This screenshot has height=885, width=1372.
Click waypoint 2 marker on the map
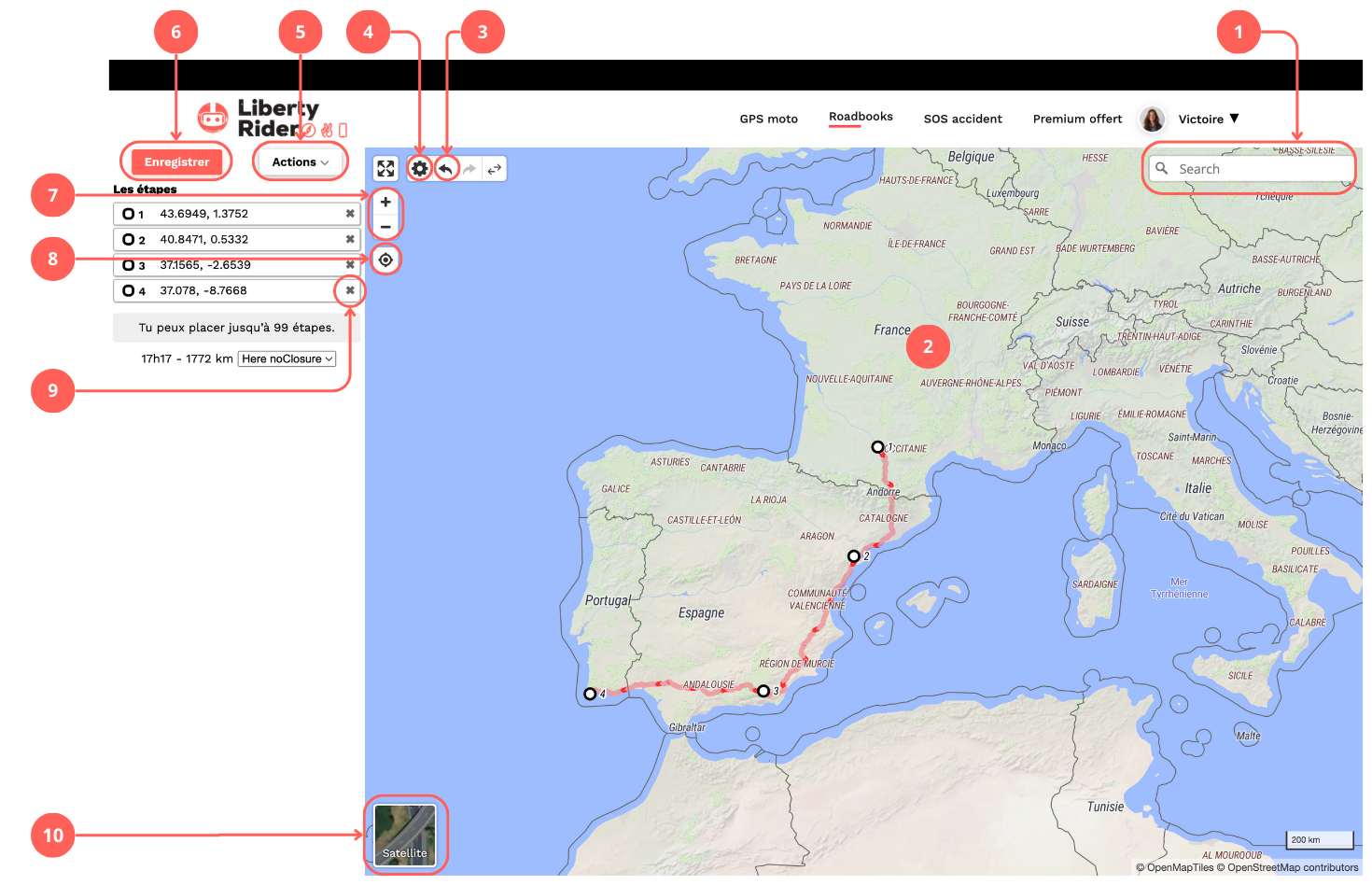point(853,556)
